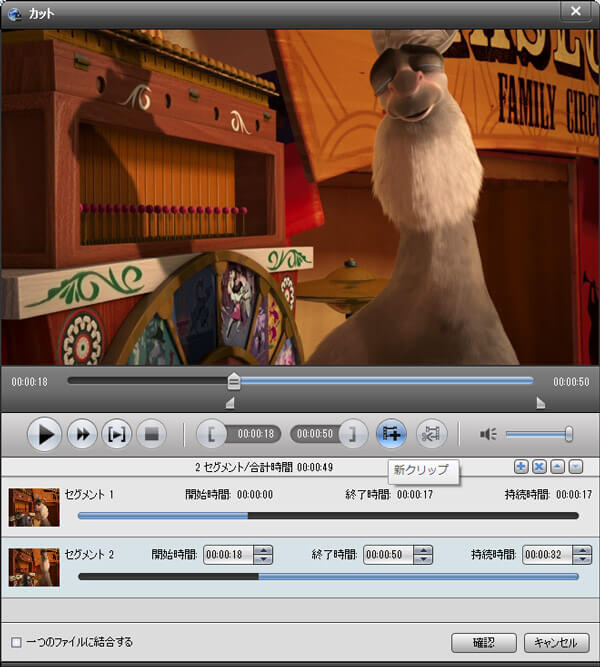This screenshot has height=667, width=600.
Task: Add a segment with the plus icon
Action: (x=521, y=467)
